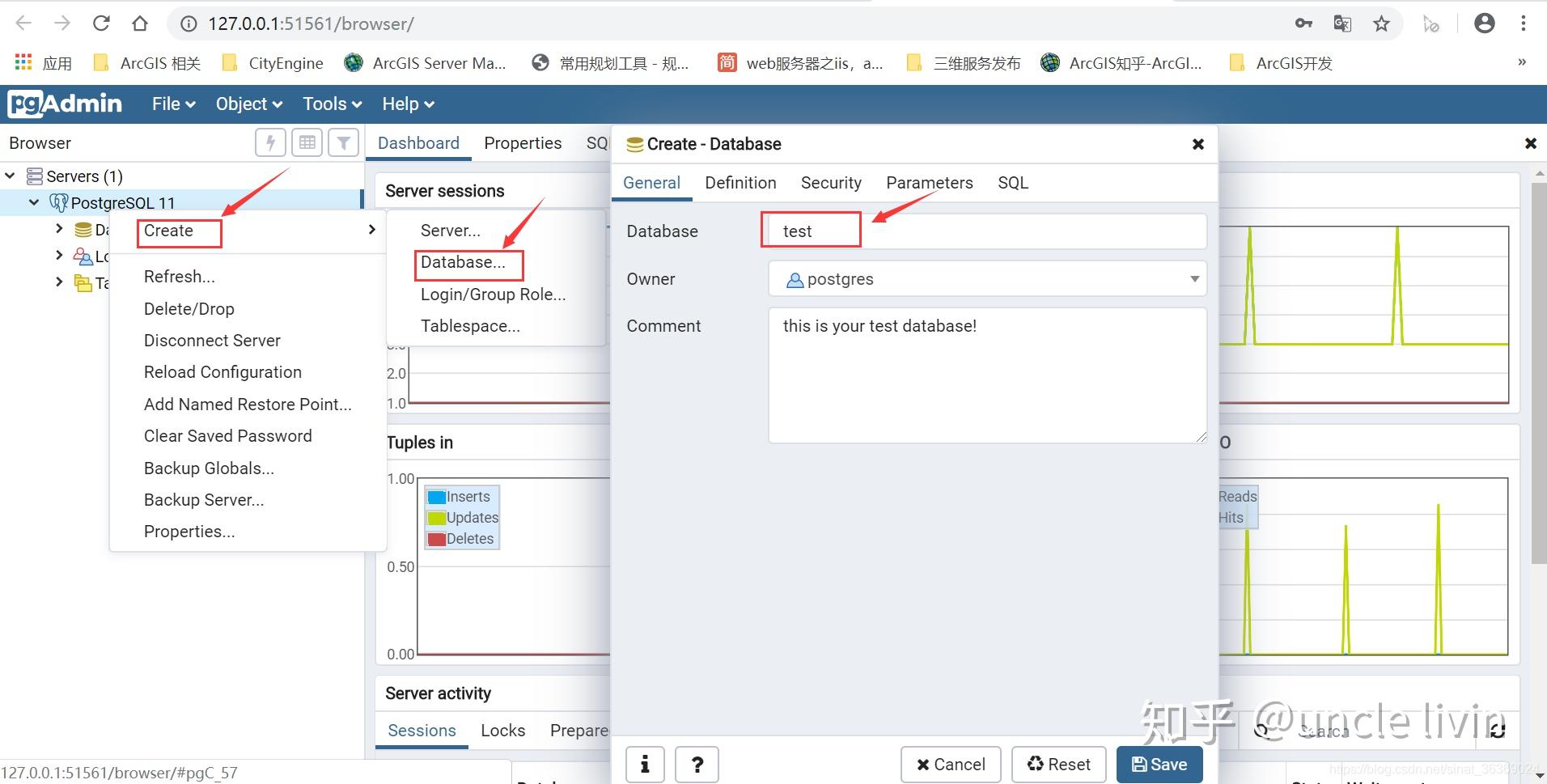The image size is (1547, 784).
Task: Click the filter icon in Browser panel
Action: coord(343,142)
